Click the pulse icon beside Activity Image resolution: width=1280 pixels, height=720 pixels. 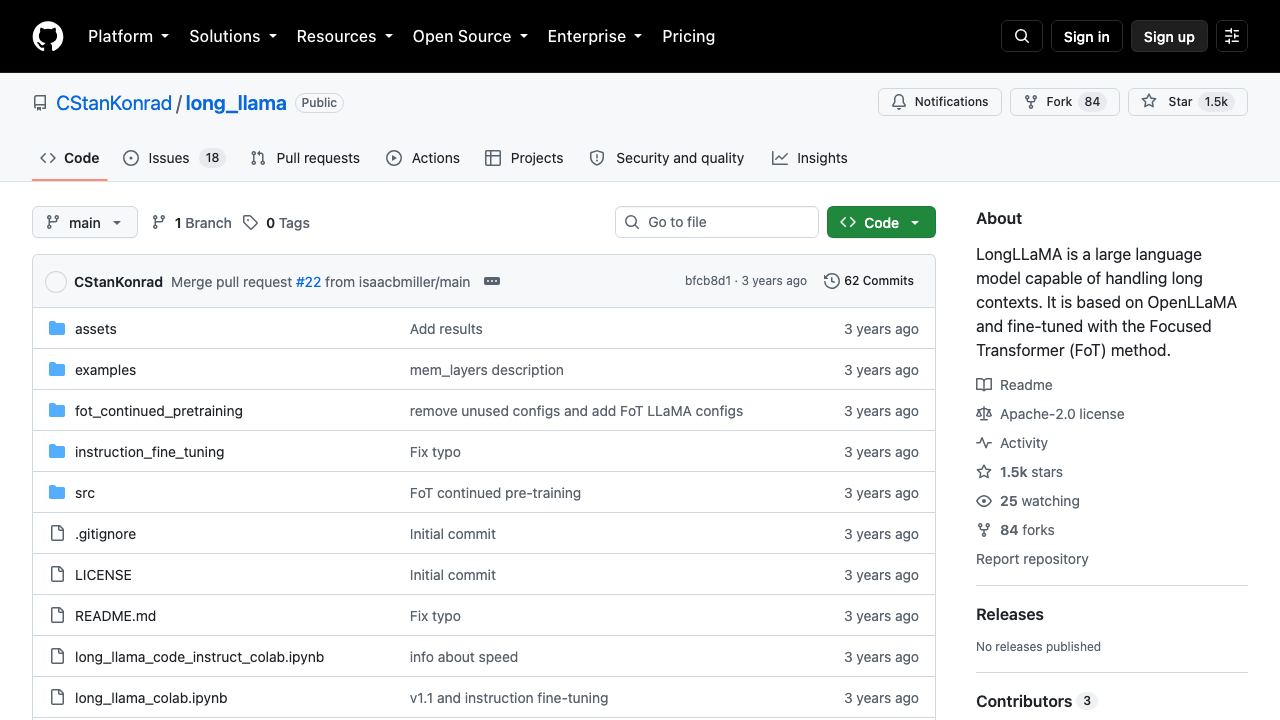click(x=984, y=443)
